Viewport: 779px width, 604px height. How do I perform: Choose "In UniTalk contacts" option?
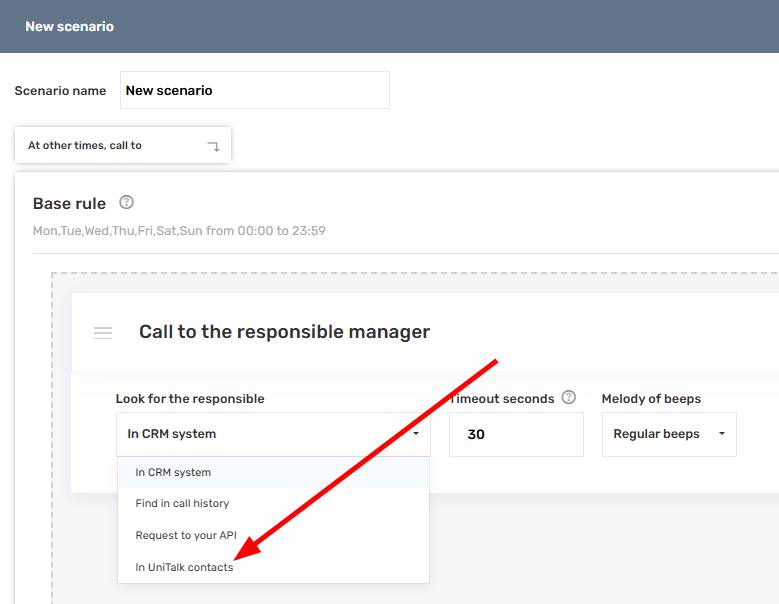point(184,567)
